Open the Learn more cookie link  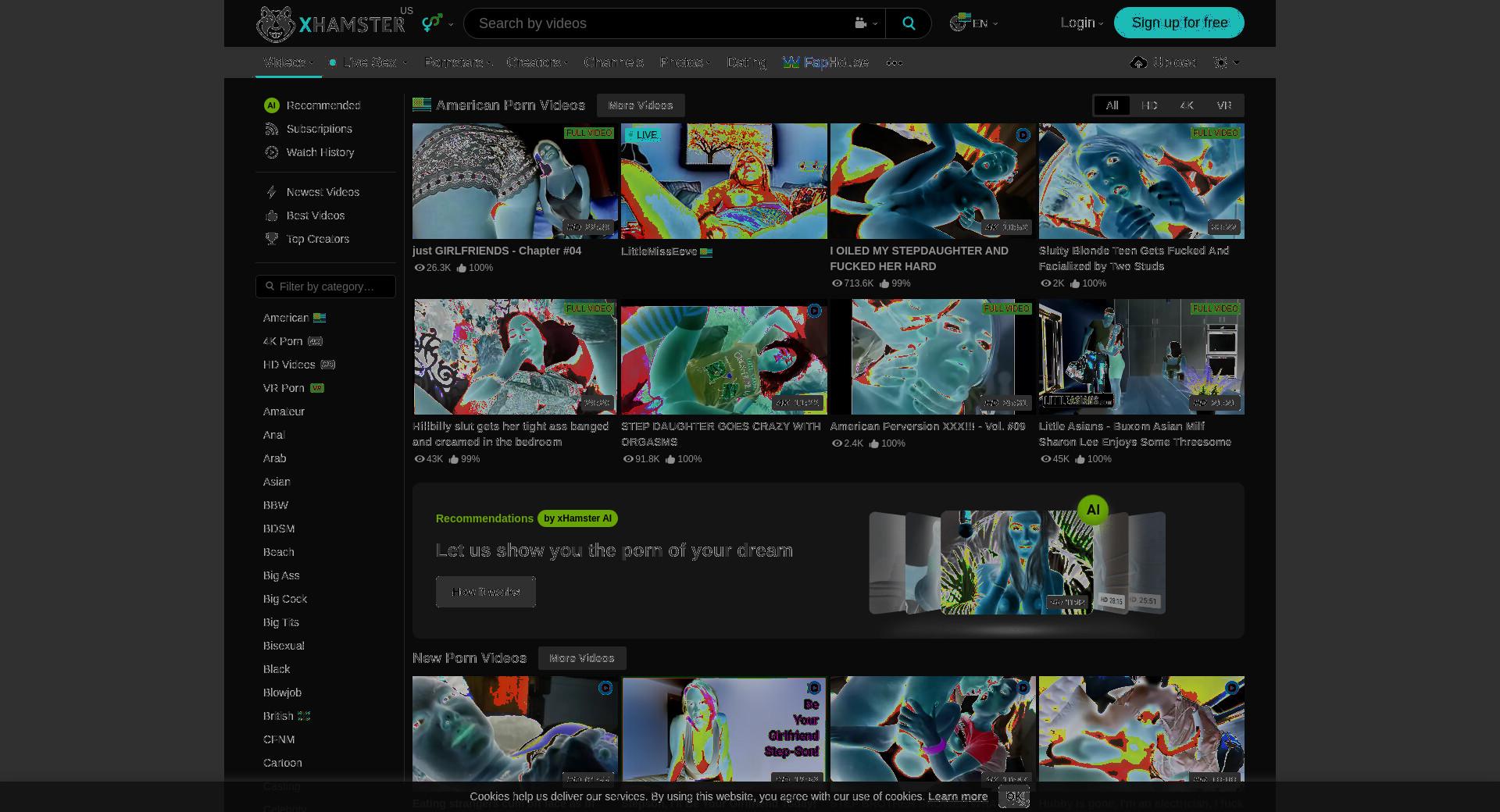(x=958, y=796)
